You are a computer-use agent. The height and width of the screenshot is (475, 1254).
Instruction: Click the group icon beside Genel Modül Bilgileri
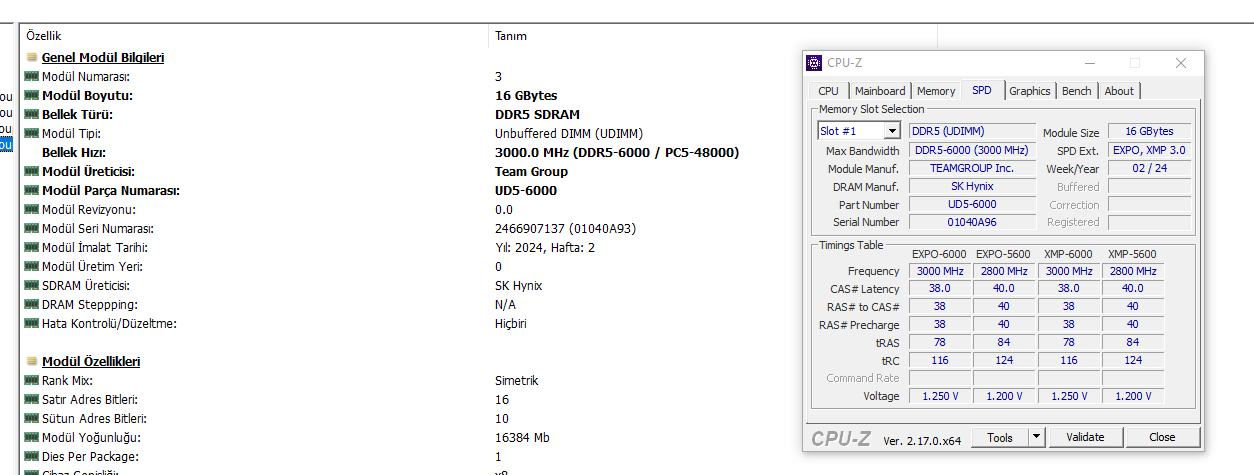click(x=32, y=58)
